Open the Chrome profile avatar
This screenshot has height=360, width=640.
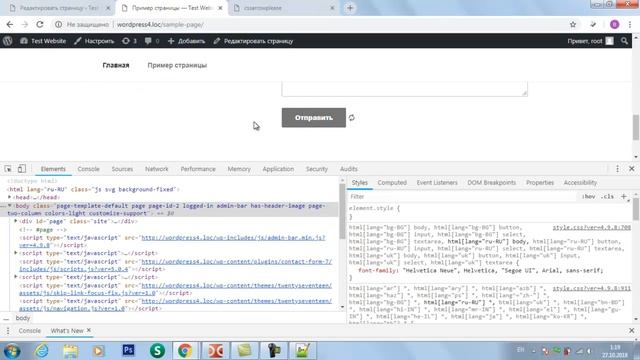pyautogui.click(x=614, y=24)
